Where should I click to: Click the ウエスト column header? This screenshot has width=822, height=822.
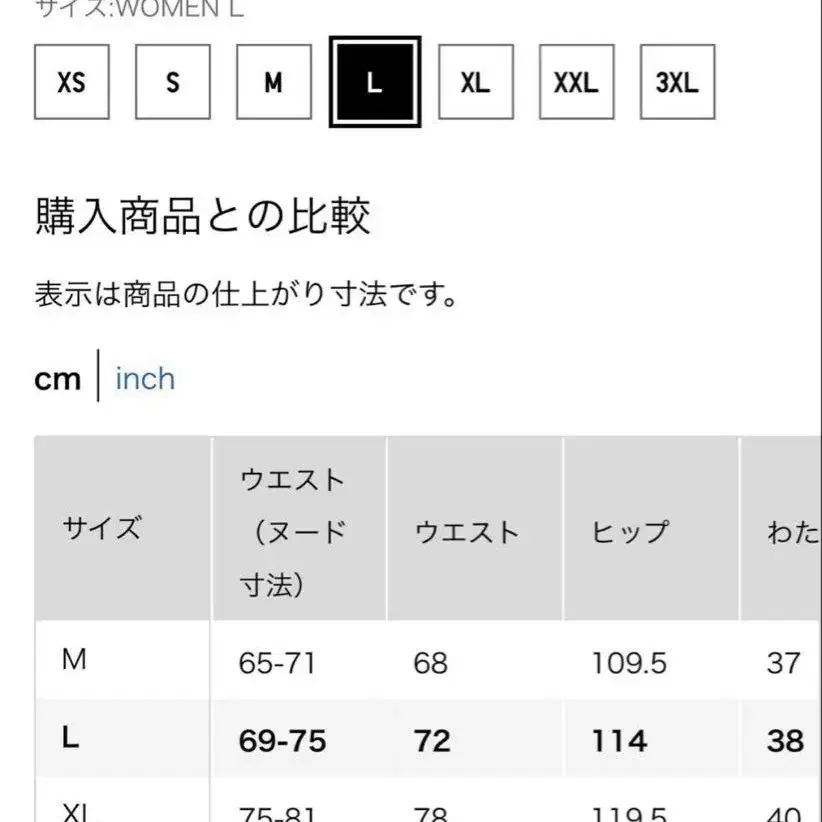tap(467, 531)
